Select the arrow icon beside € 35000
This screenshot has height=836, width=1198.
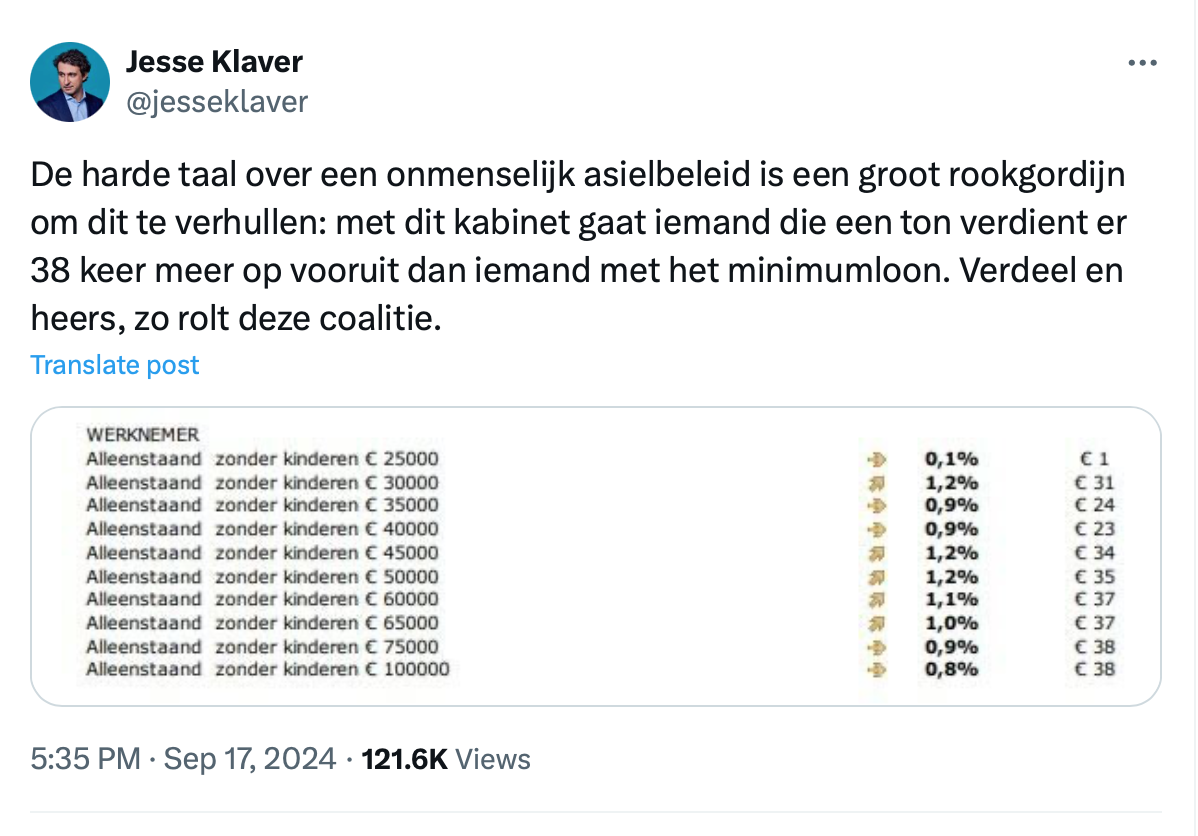pos(878,506)
